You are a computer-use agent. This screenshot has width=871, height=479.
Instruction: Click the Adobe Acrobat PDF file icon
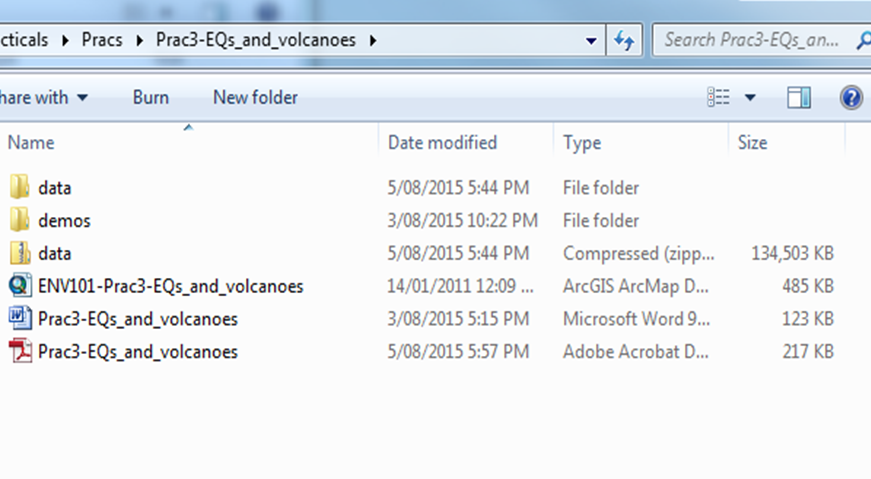click(x=20, y=352)
